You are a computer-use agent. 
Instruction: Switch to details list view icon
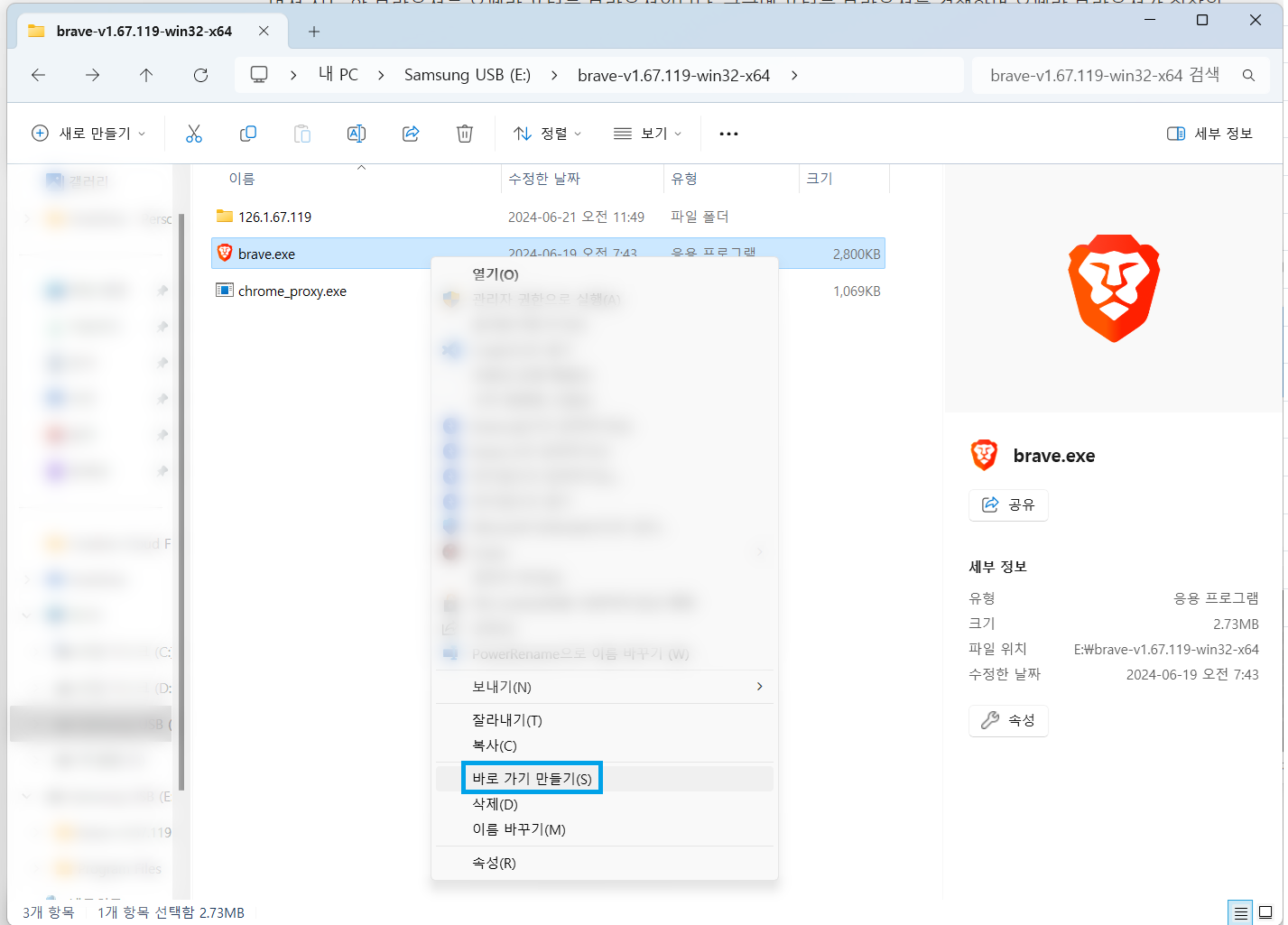click(x=1241, y=913)
